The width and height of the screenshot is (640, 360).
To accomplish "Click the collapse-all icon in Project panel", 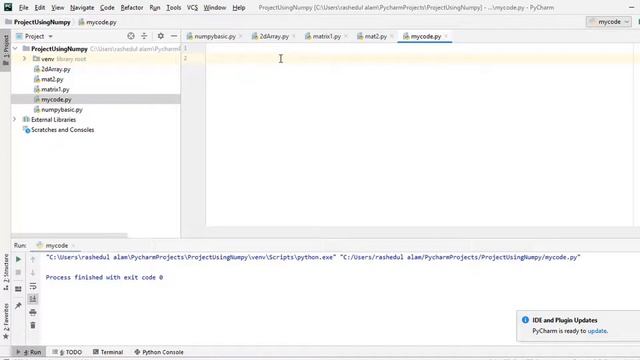I will click(x=144, y=36).
